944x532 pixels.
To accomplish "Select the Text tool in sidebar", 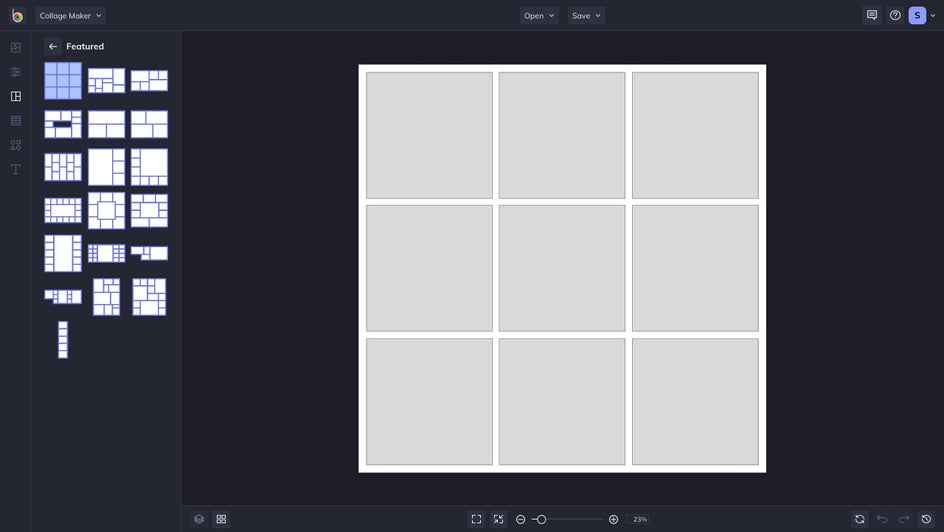I will click(x=16, y=170).
